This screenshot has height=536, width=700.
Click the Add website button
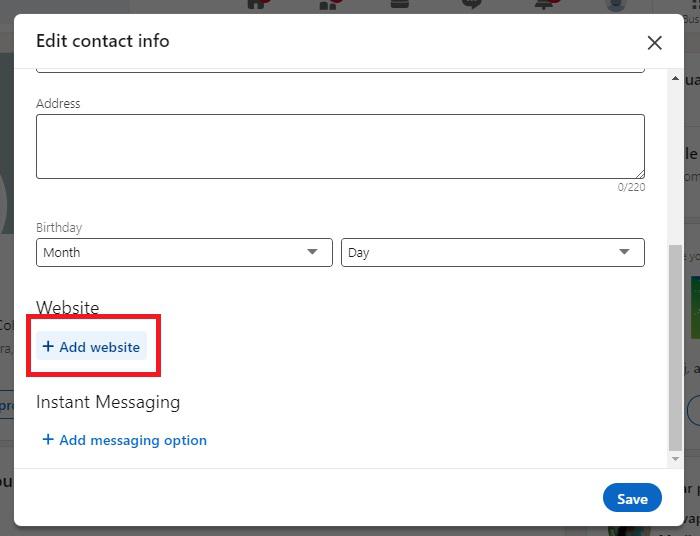[92, 347]
